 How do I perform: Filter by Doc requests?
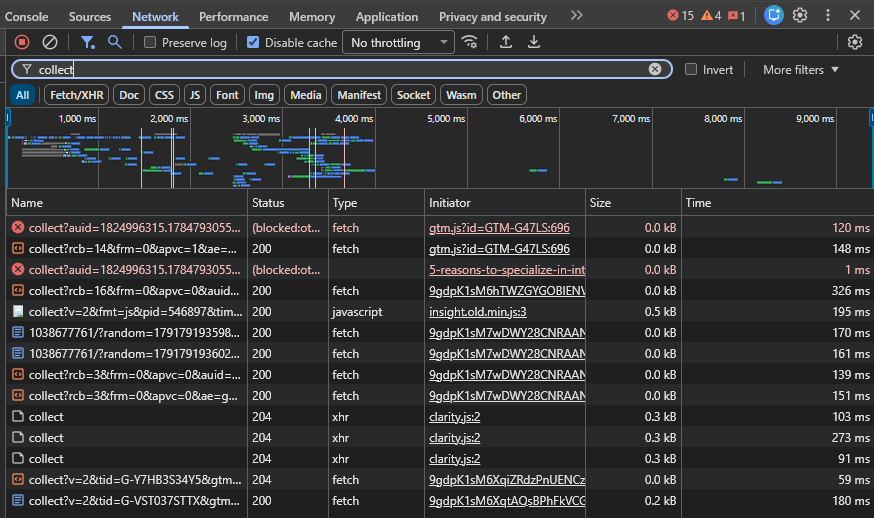coord(129,95)
